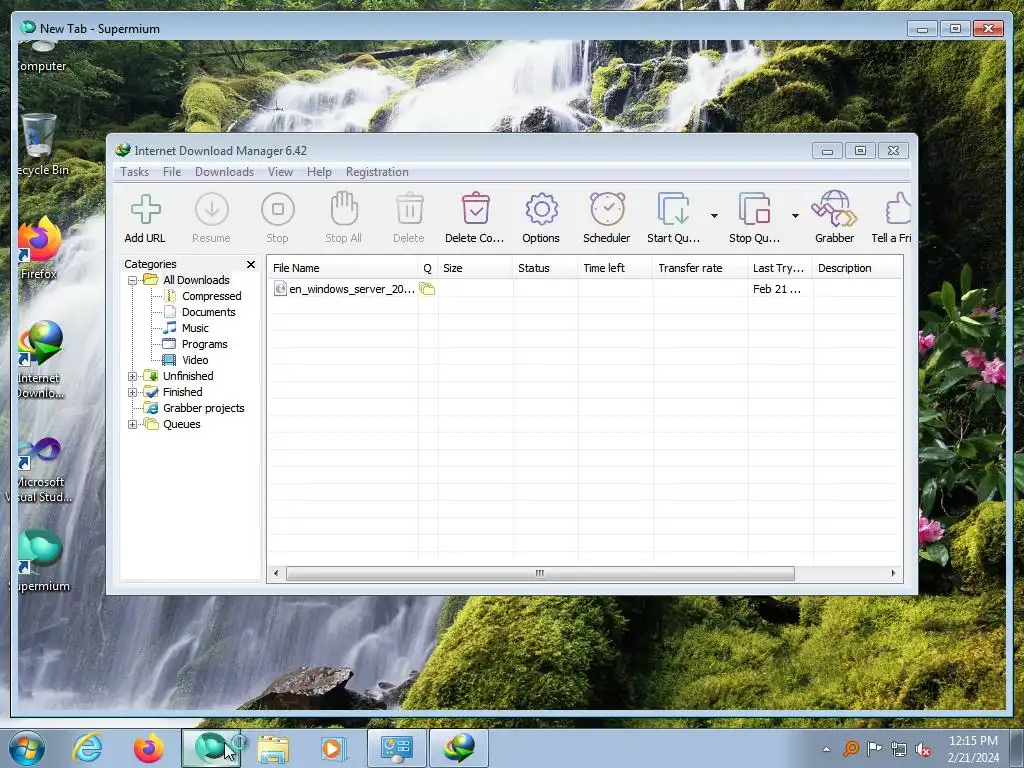Open the Downloads menu

tap(224, 172)
